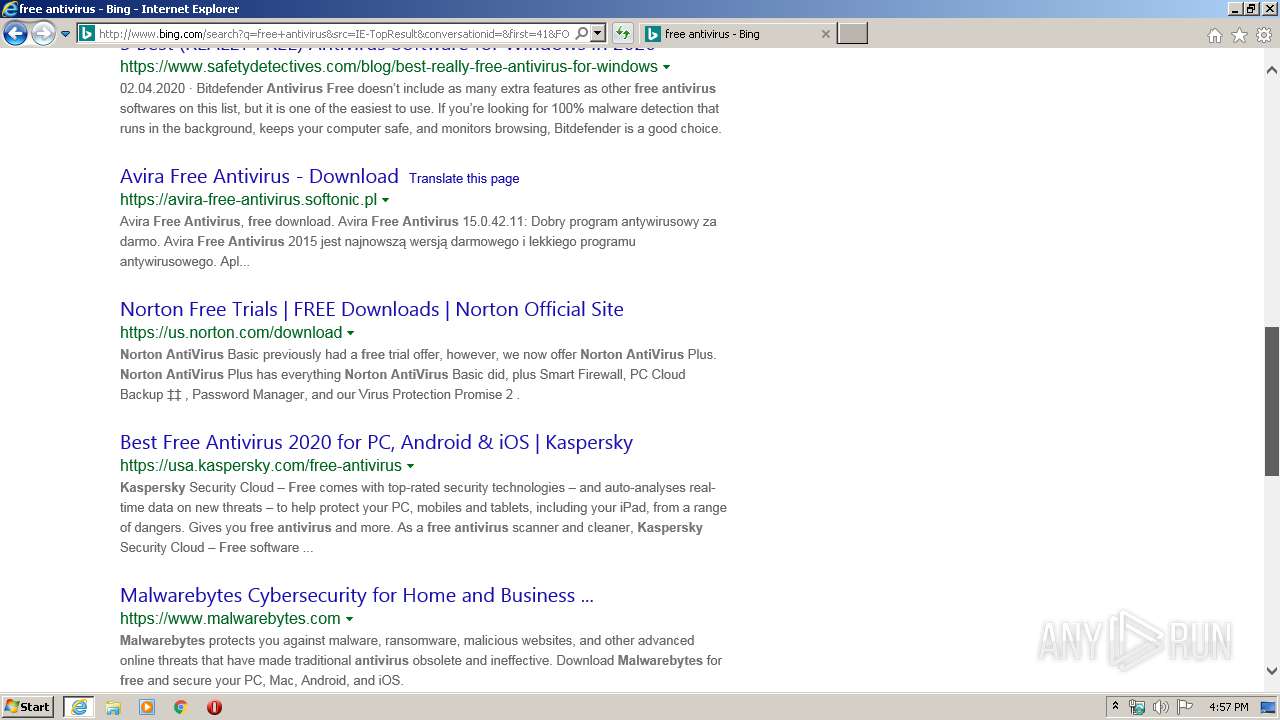Expand the avira softonic.pl URL dropdown arrow

click(x=385, y=200)
